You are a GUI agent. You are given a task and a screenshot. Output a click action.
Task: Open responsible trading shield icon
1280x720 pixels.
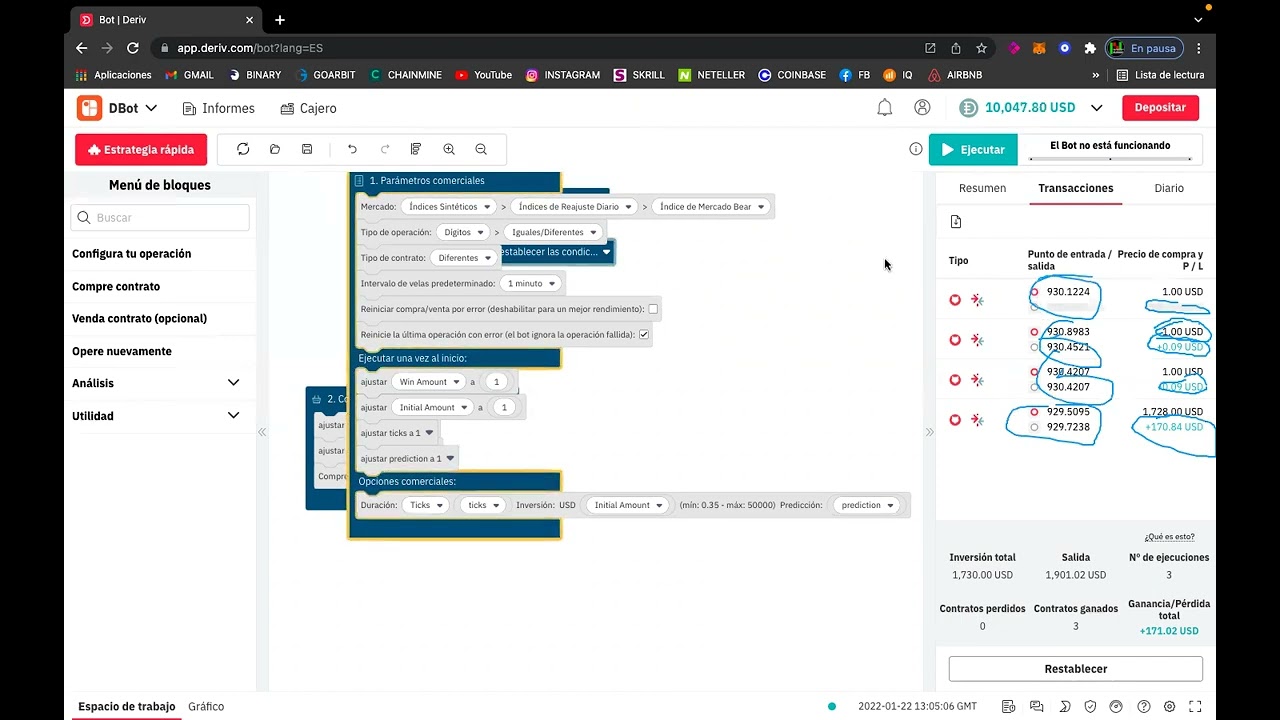coord(1090,707)
